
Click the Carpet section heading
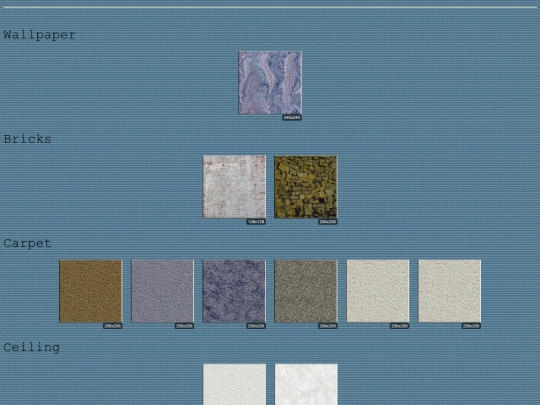[28, 243]
